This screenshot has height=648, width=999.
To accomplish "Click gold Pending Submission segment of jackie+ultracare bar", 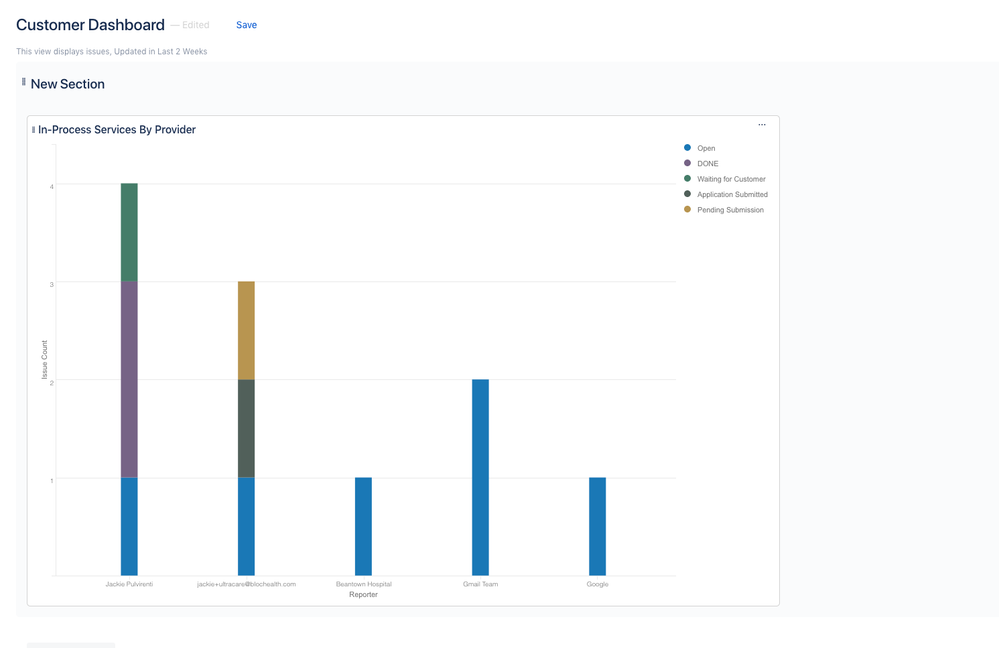I will coord(247,331).
